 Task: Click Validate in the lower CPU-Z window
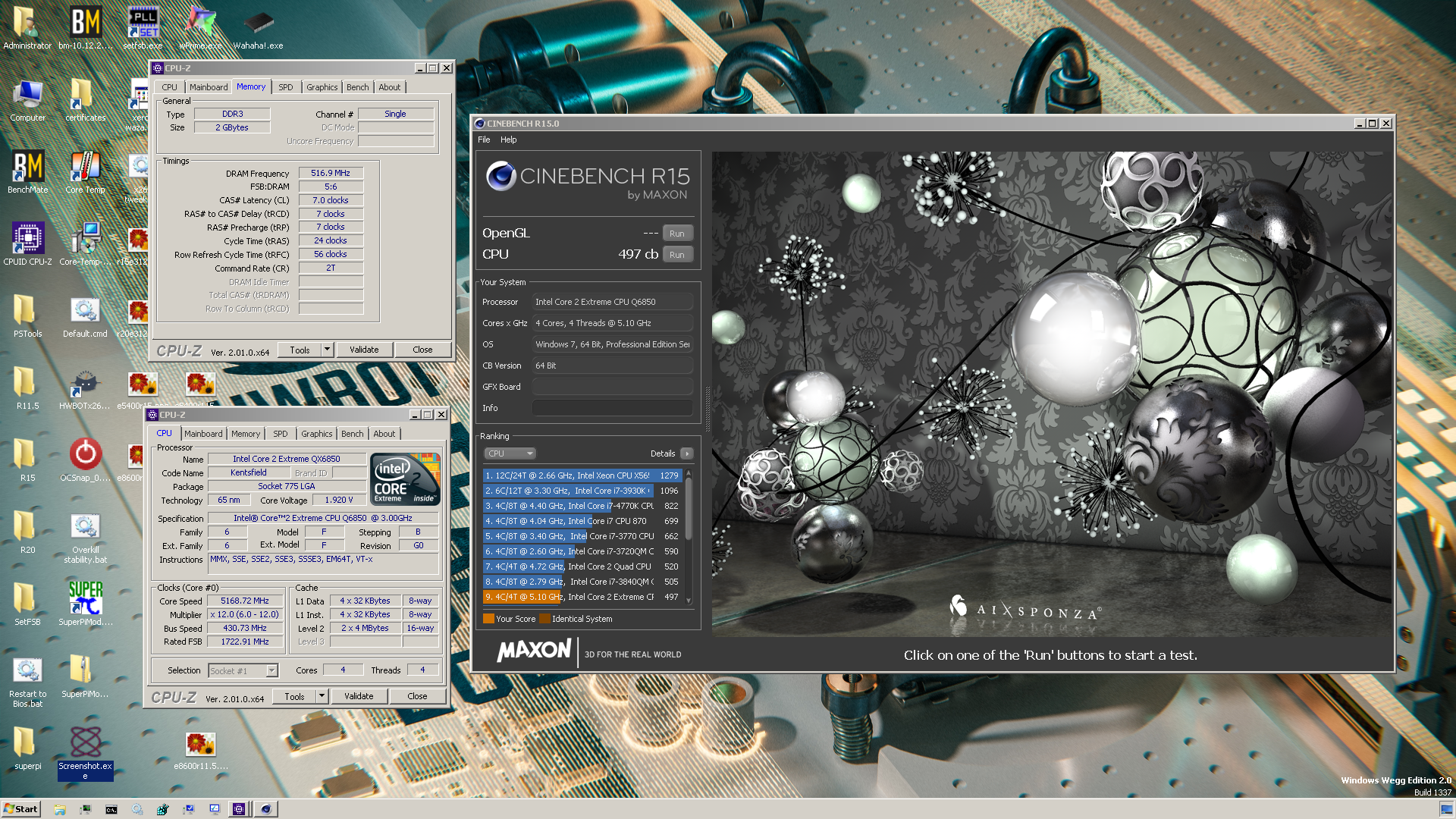359,696
